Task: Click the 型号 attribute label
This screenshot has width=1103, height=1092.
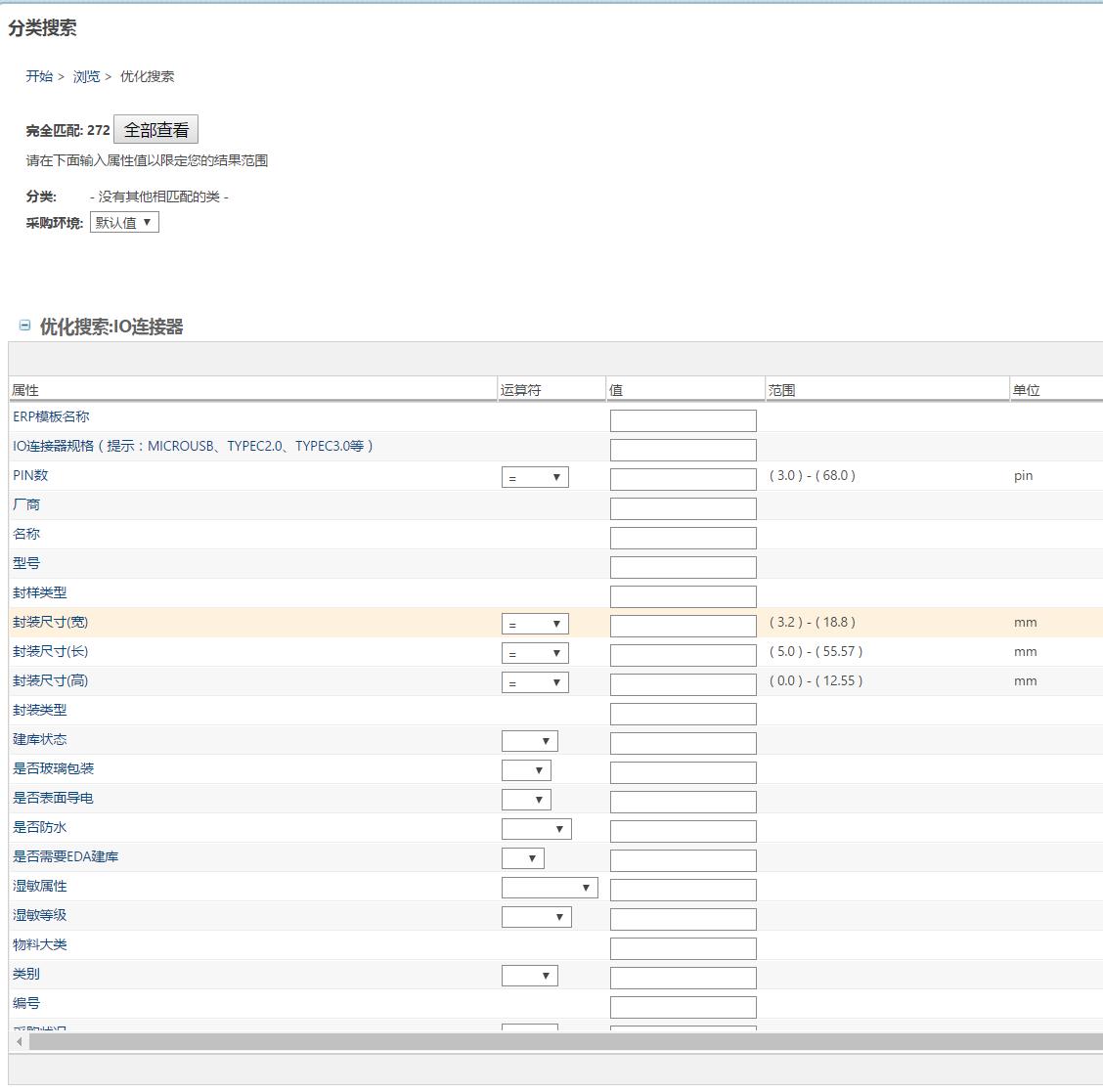Action: point(26,563)
